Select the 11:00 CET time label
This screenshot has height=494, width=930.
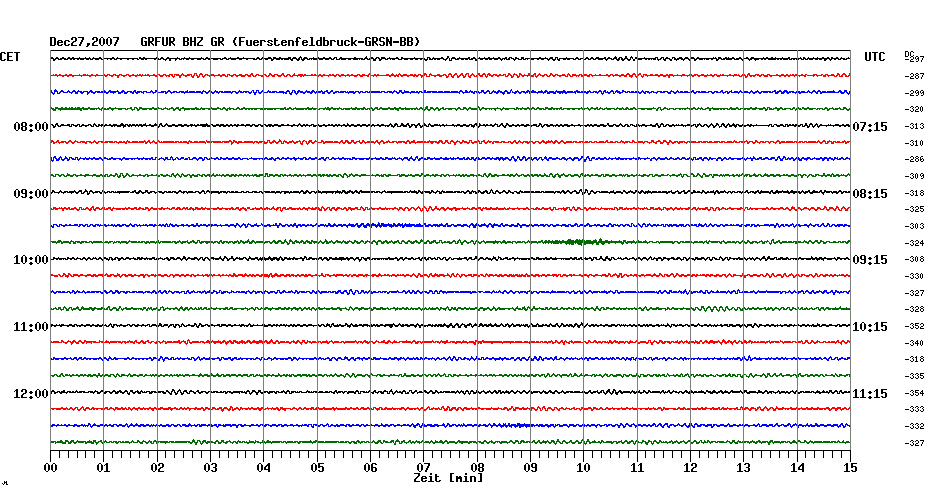tap(31, 327)
